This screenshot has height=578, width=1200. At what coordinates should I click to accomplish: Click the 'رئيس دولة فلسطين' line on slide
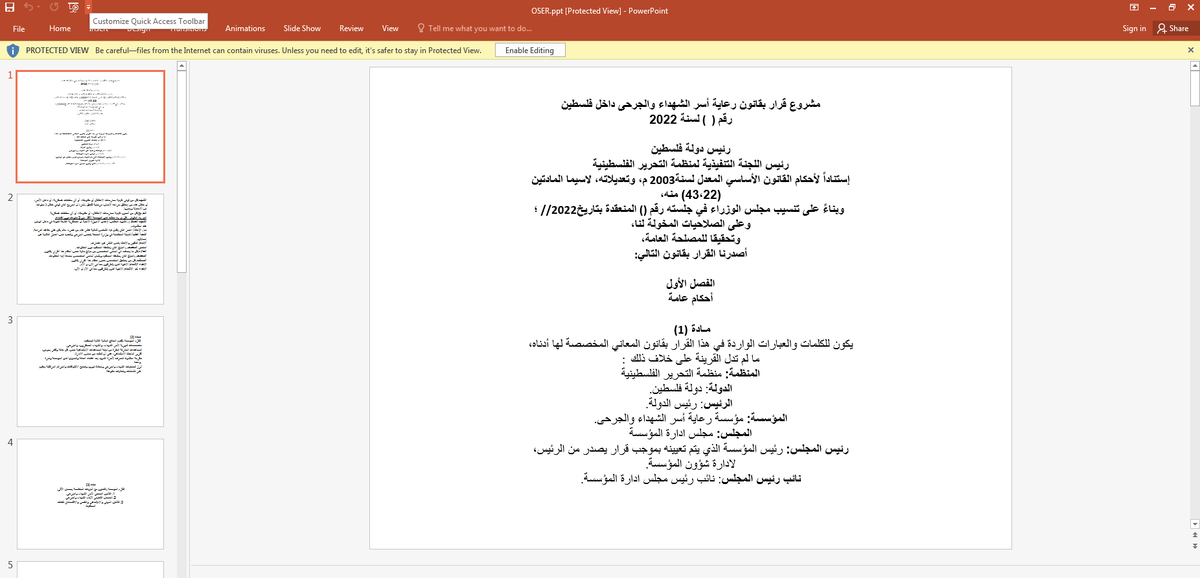(x=691, y=147)
